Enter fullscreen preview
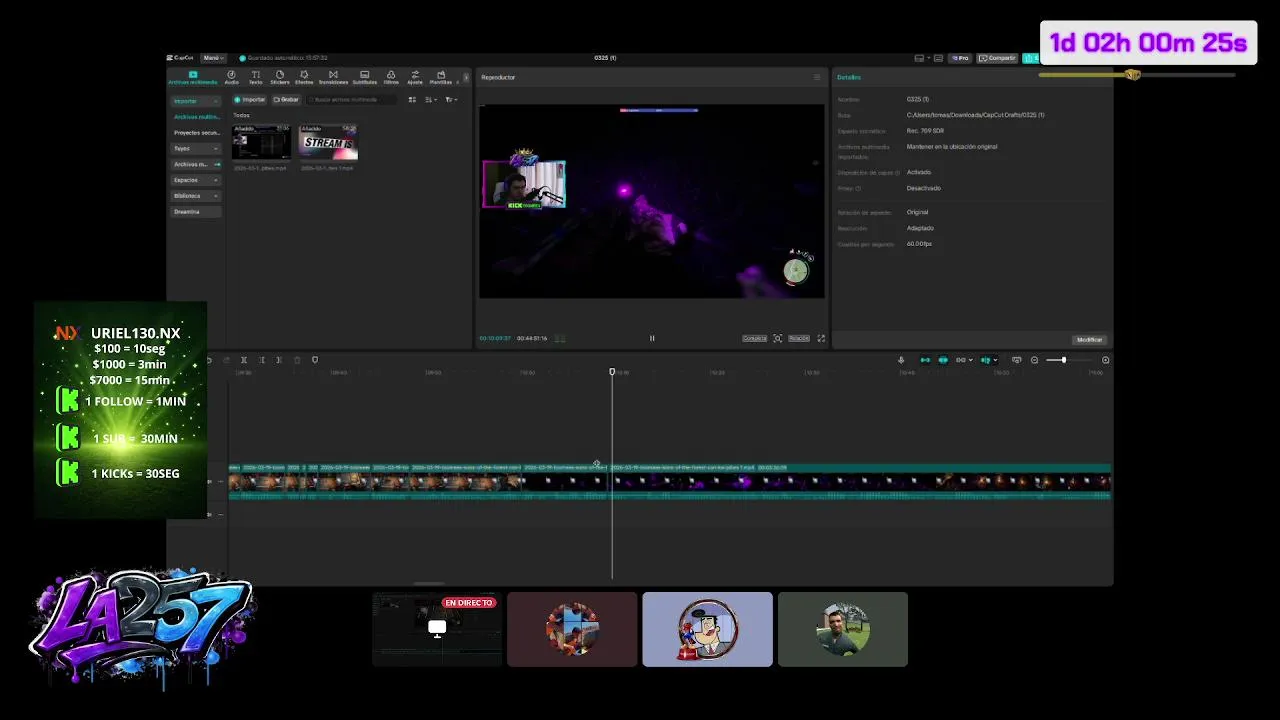 pos(821,338)
